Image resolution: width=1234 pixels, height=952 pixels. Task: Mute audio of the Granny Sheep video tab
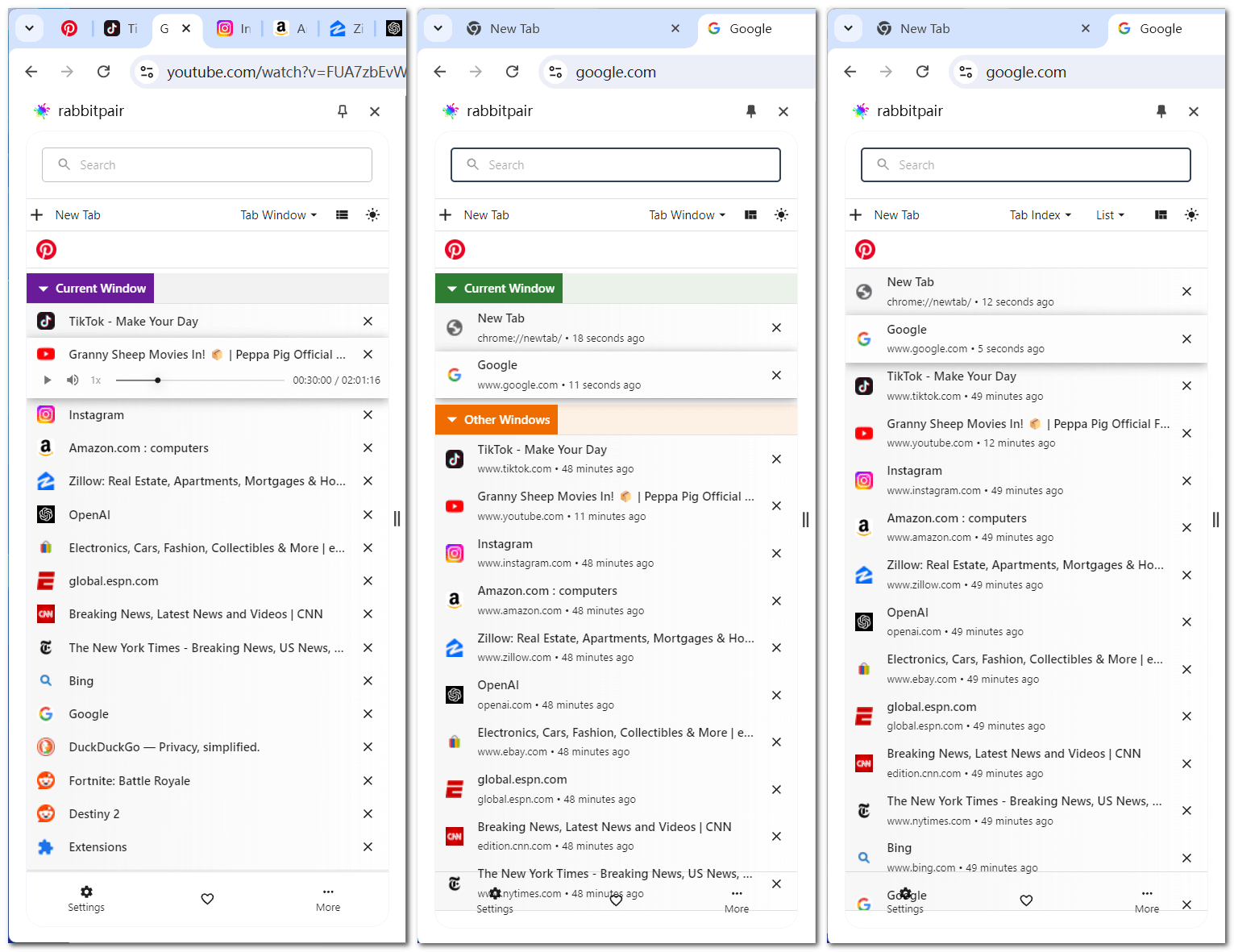(73, 380)
